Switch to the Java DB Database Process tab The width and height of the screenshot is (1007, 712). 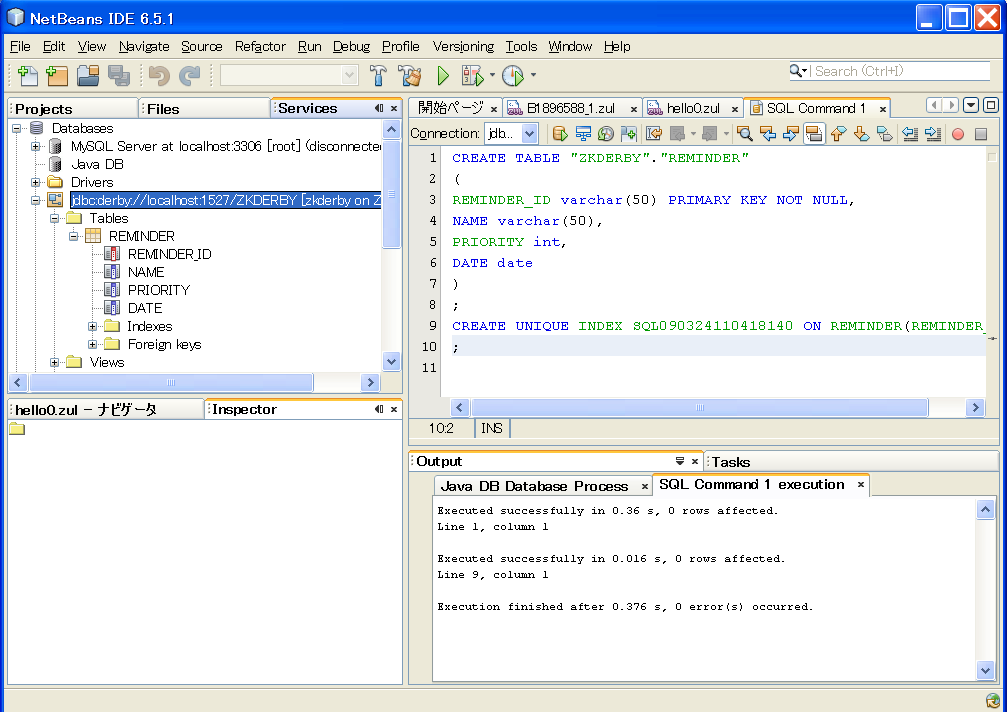click(534, 486)
